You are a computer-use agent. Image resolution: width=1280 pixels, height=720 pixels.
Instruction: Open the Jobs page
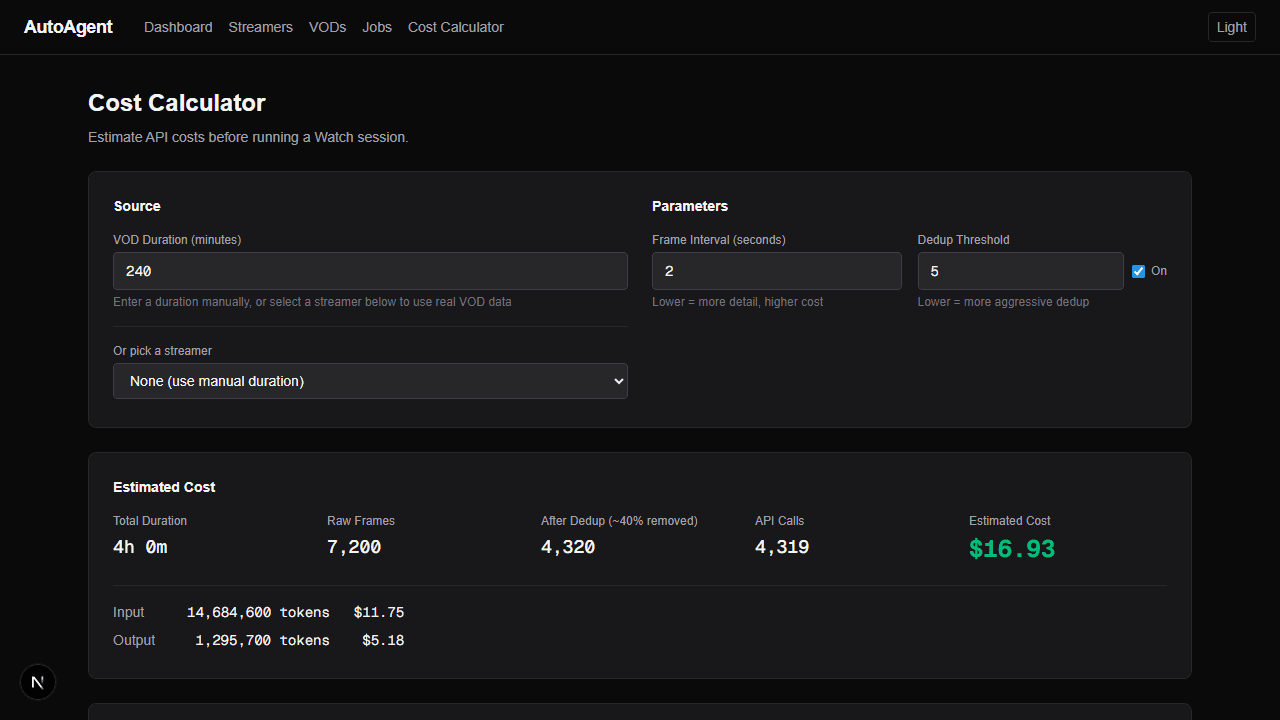pyautogui.click(x=377, y=27)
